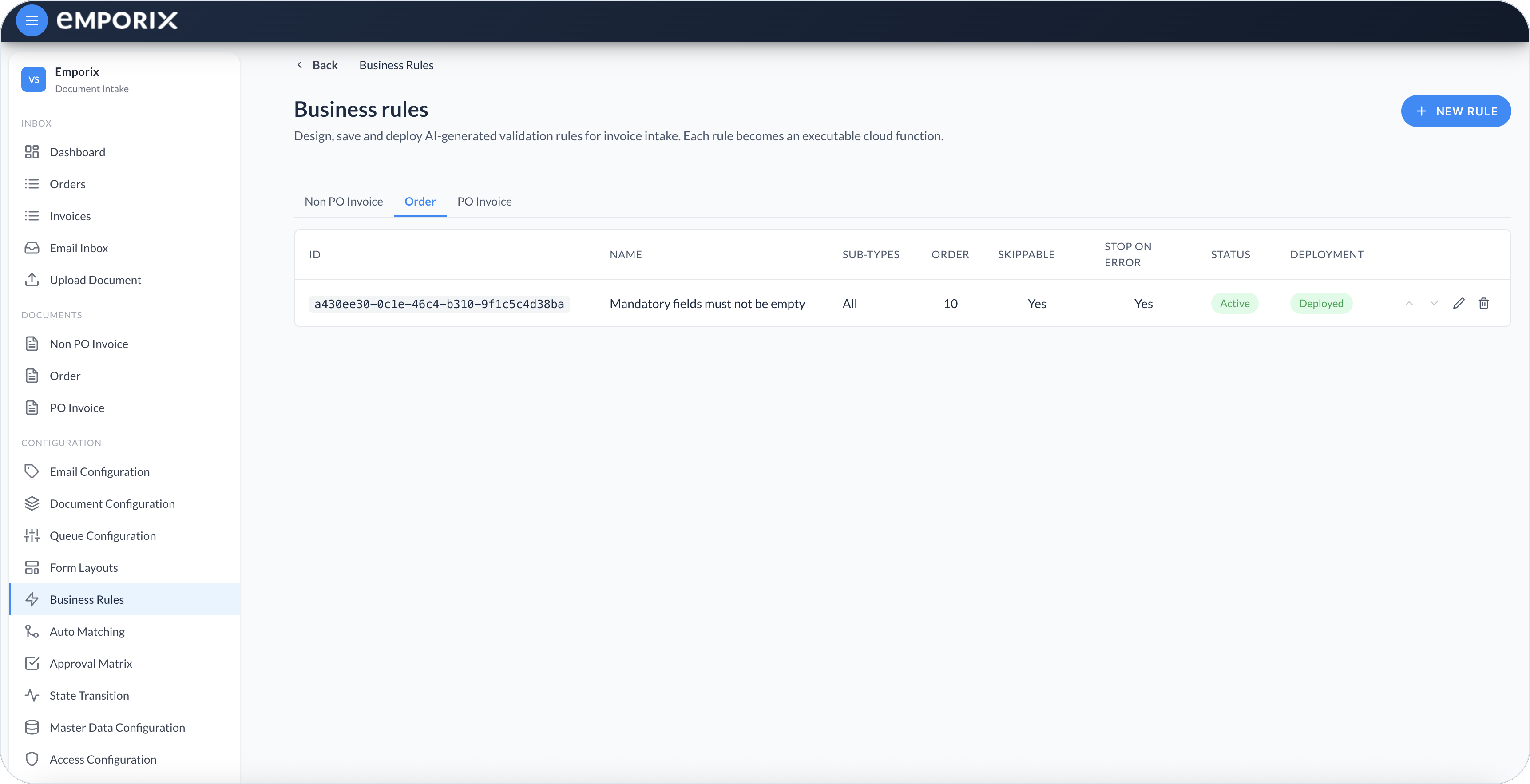Click the Emporix logo in header
Screen dimensions: 1530x784
(117, 20)
